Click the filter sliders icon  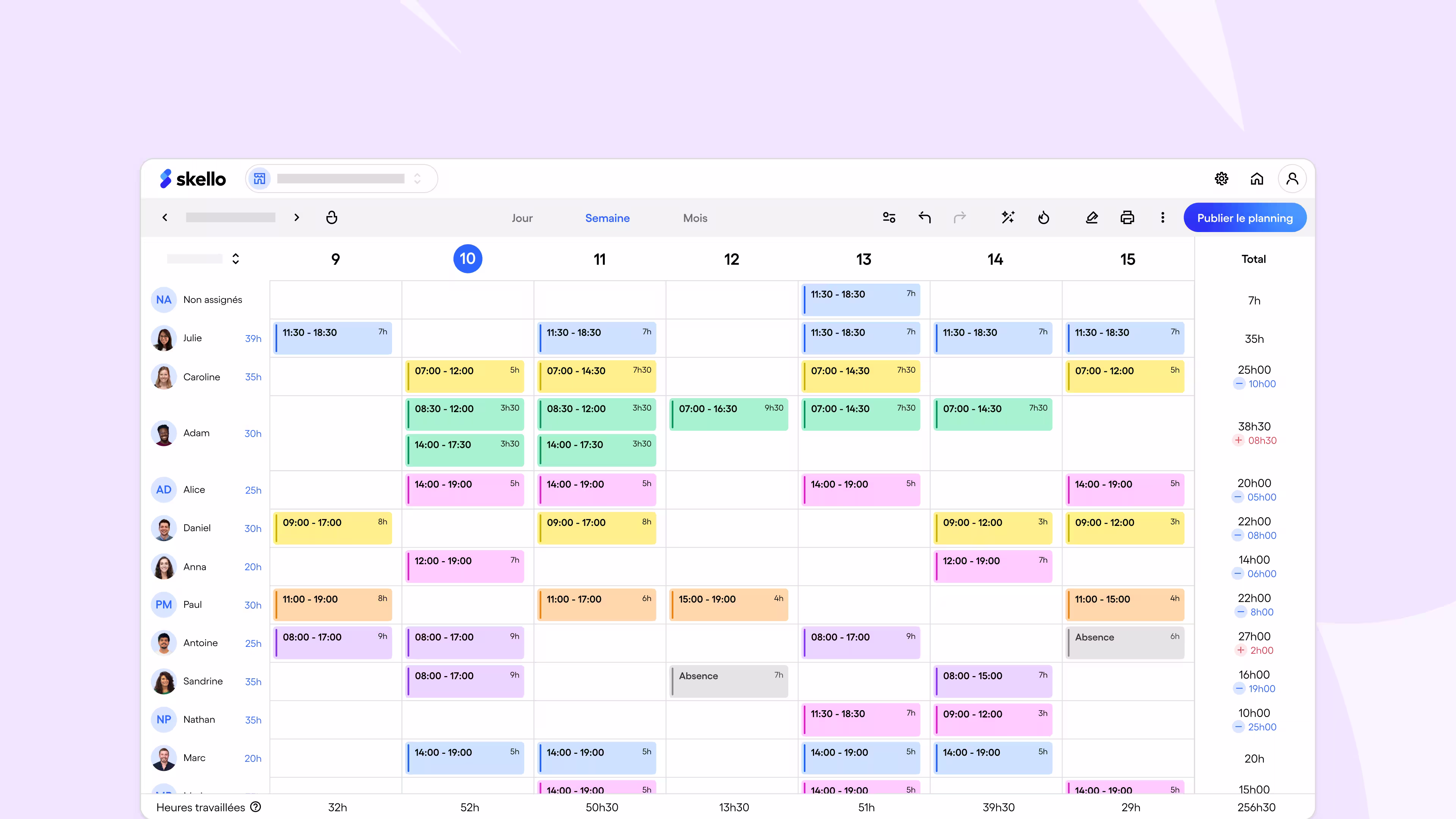coord(889,218)
